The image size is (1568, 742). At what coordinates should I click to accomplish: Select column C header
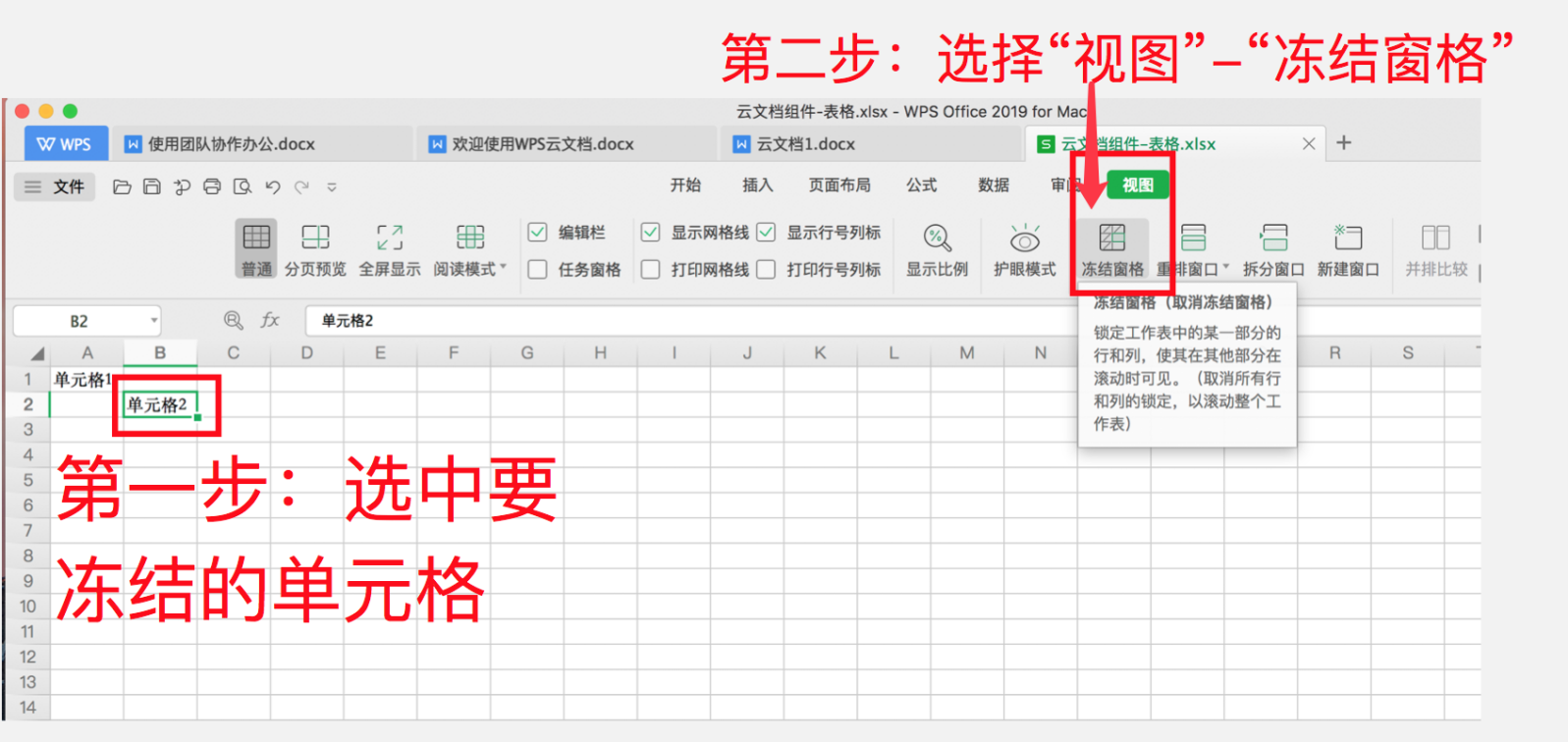pyautogui.click(x=233, y=353)
